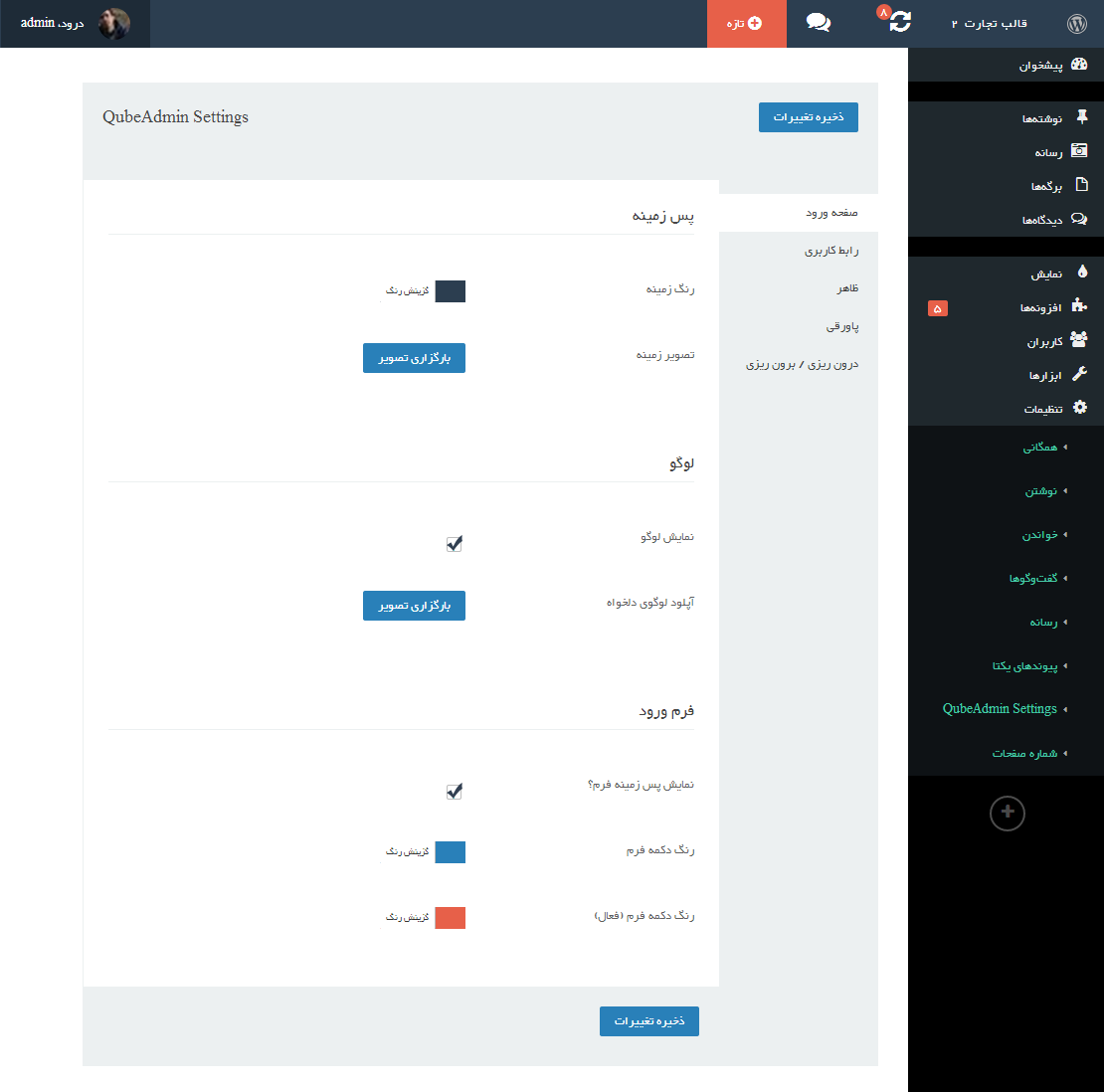1104x1092 pixels.
Task: Click the Users group icon
Action: 1079,341
